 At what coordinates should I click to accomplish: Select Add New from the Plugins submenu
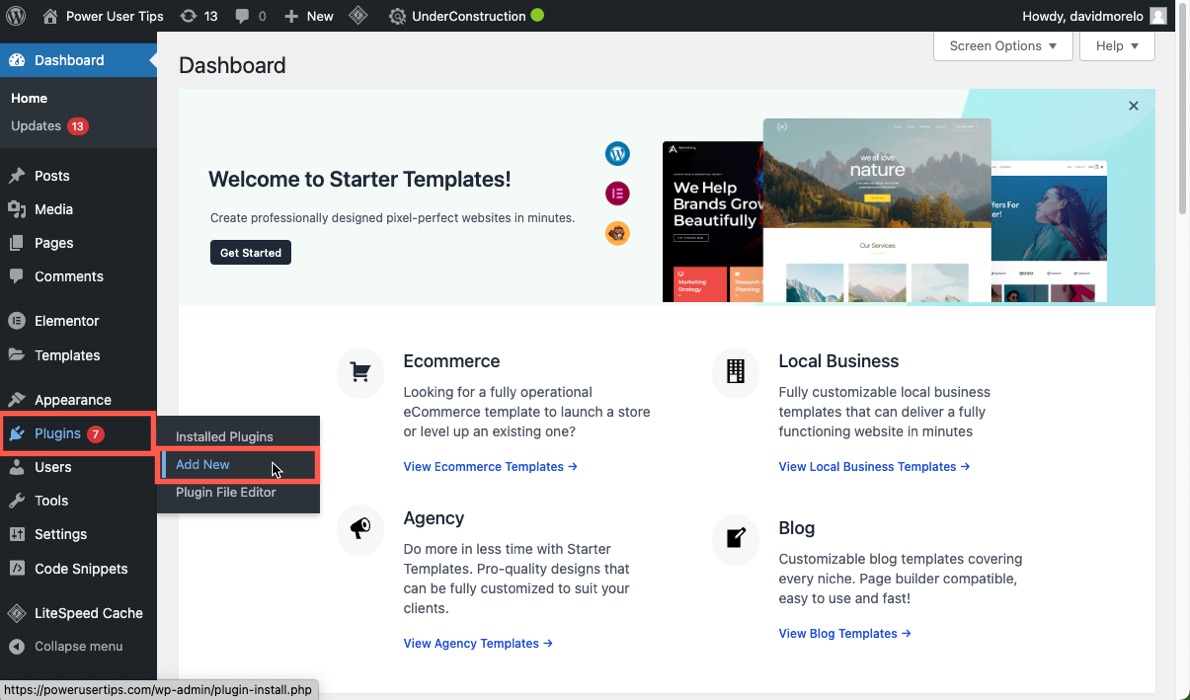point(203,464)
